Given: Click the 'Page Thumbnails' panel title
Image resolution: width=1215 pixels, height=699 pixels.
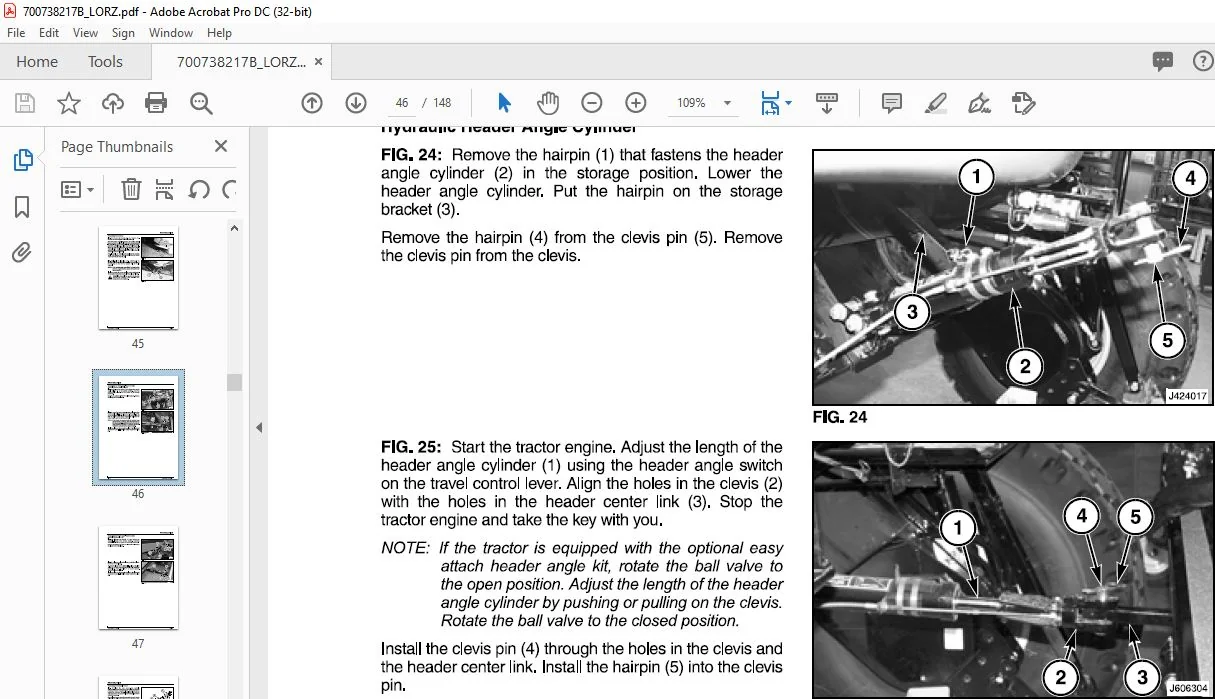Looking at the screenshot, I should 117,146.
